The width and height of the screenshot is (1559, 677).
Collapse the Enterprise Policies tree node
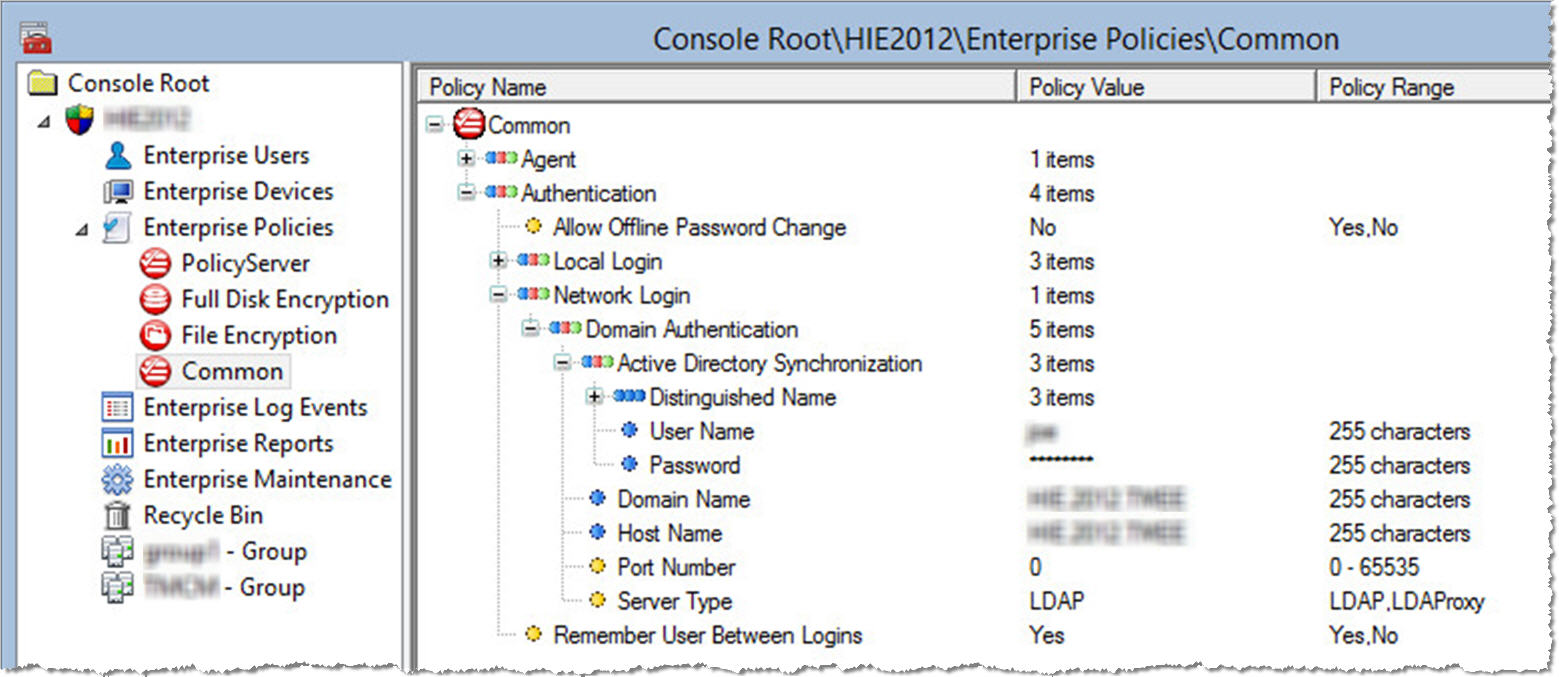click(82, 229)
